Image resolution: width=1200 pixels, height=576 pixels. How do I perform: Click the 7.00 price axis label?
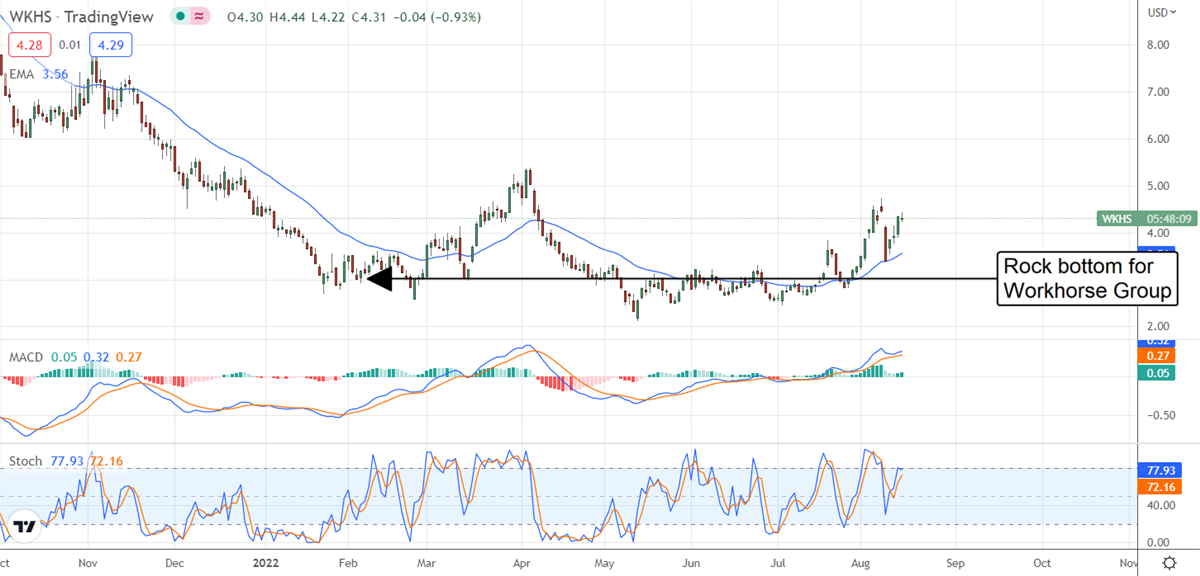point(1158,92)
